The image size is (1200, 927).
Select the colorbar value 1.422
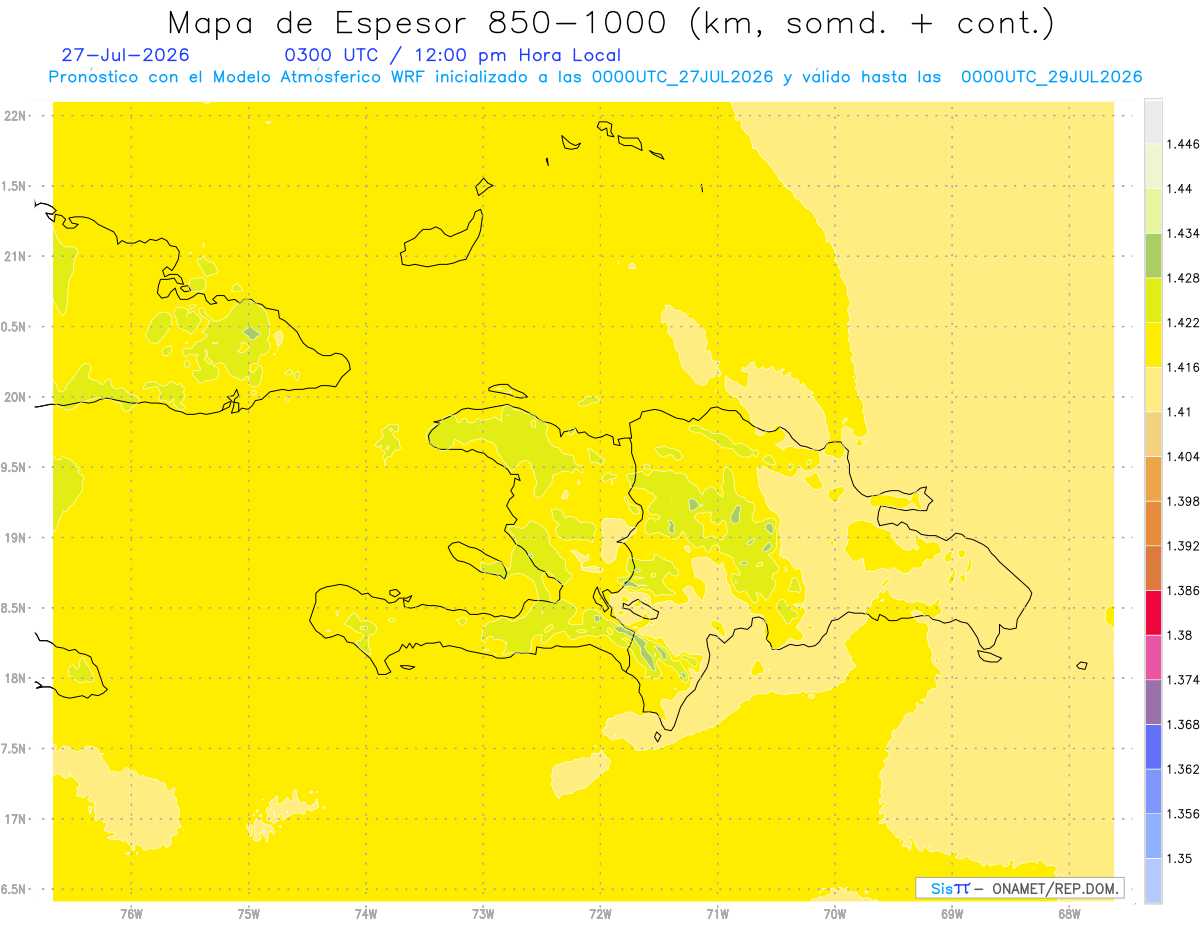(1183, 322)
